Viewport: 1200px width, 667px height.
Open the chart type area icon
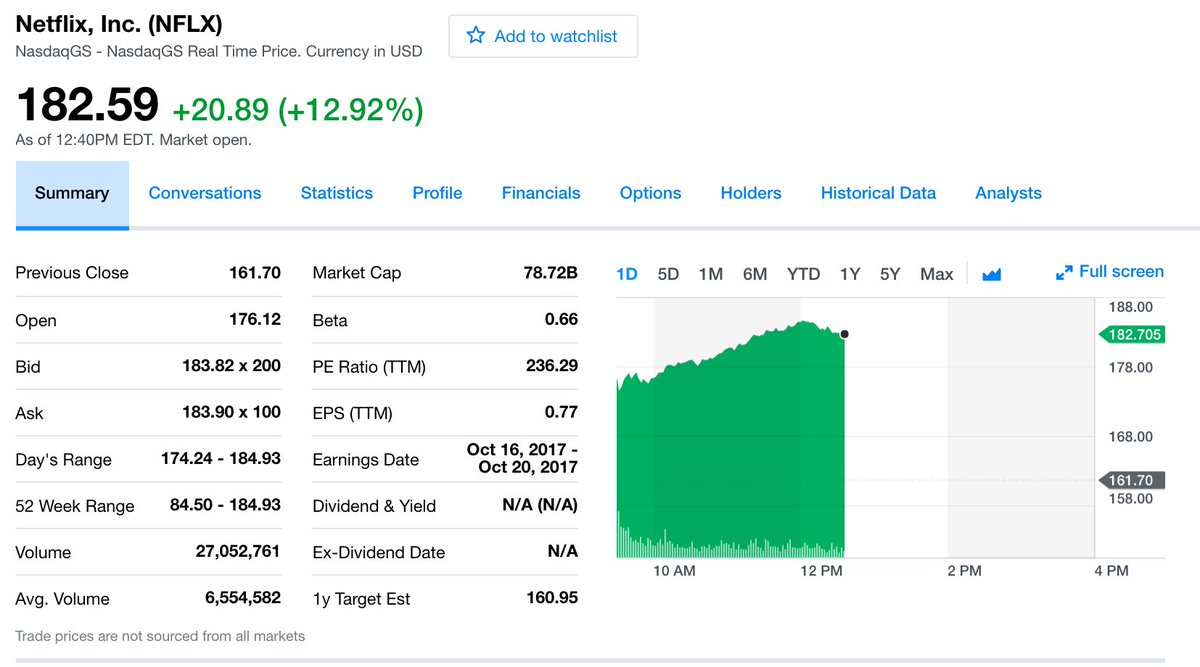pyautogui.click(x=991, y=274)
